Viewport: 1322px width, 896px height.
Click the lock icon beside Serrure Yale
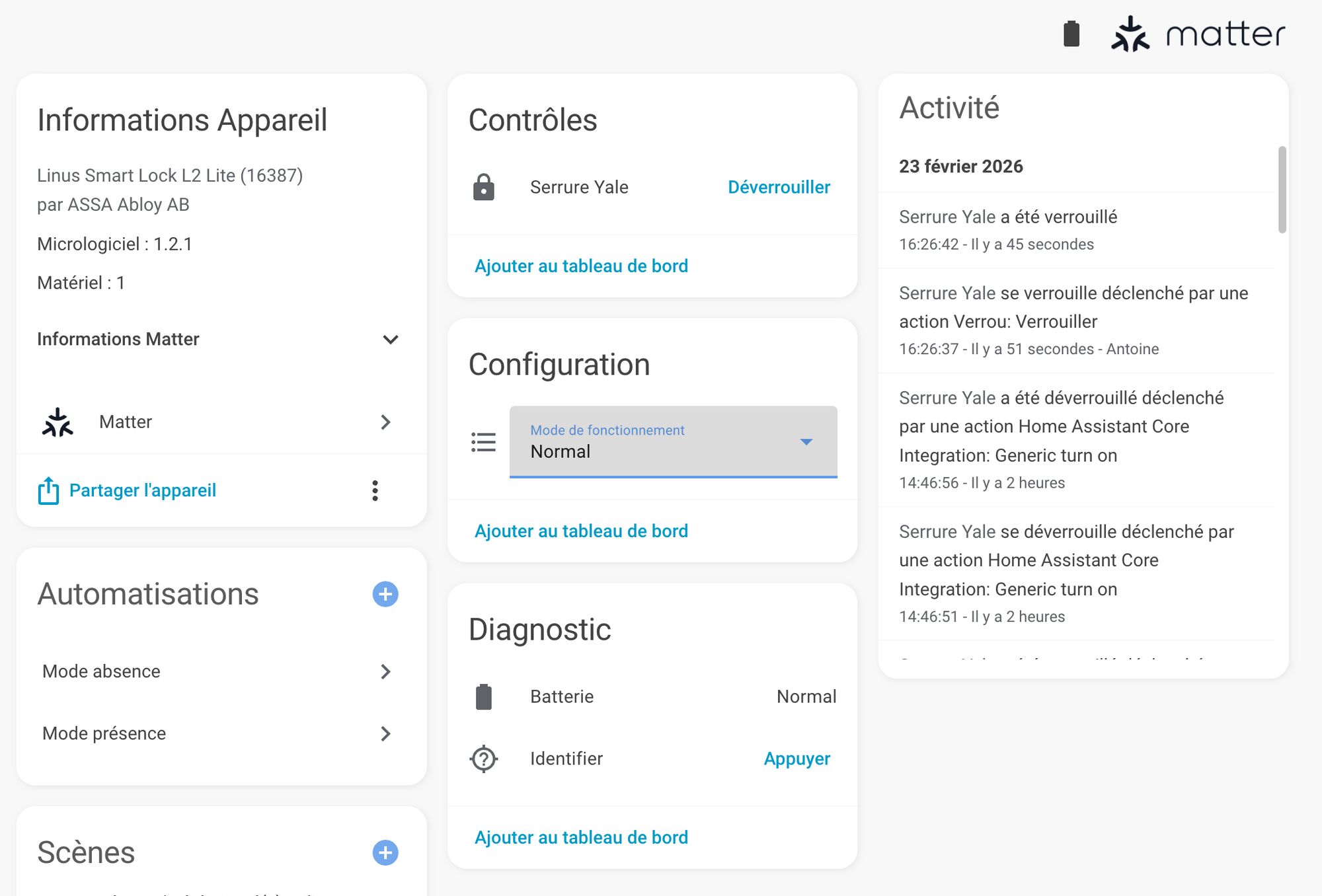click(484, 187)
